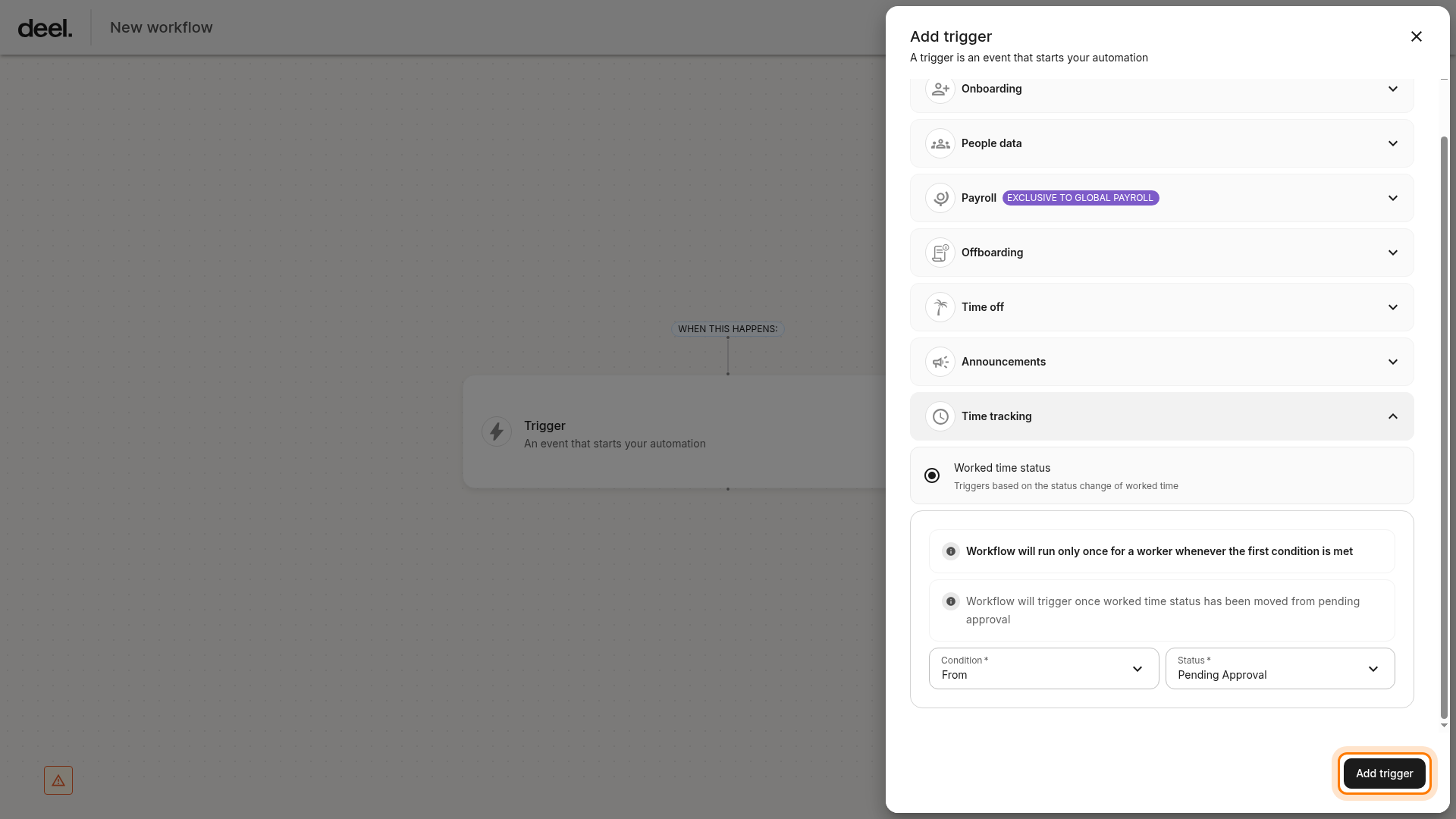
Task: Click the 'Add trigger' panel heading
Action: pyautogui.click(x=950, y=36)
